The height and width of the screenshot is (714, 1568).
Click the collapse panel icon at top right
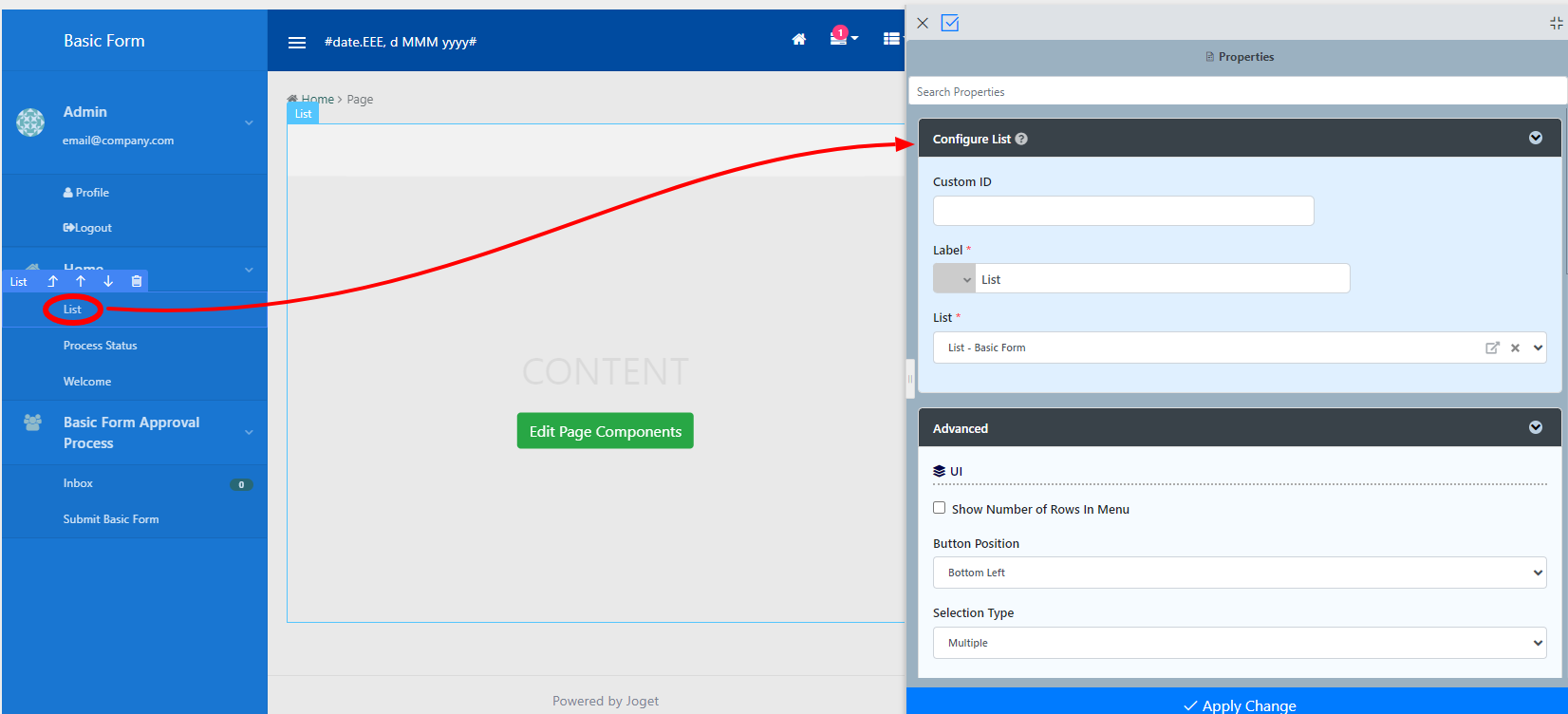(x=1557, y=24)
